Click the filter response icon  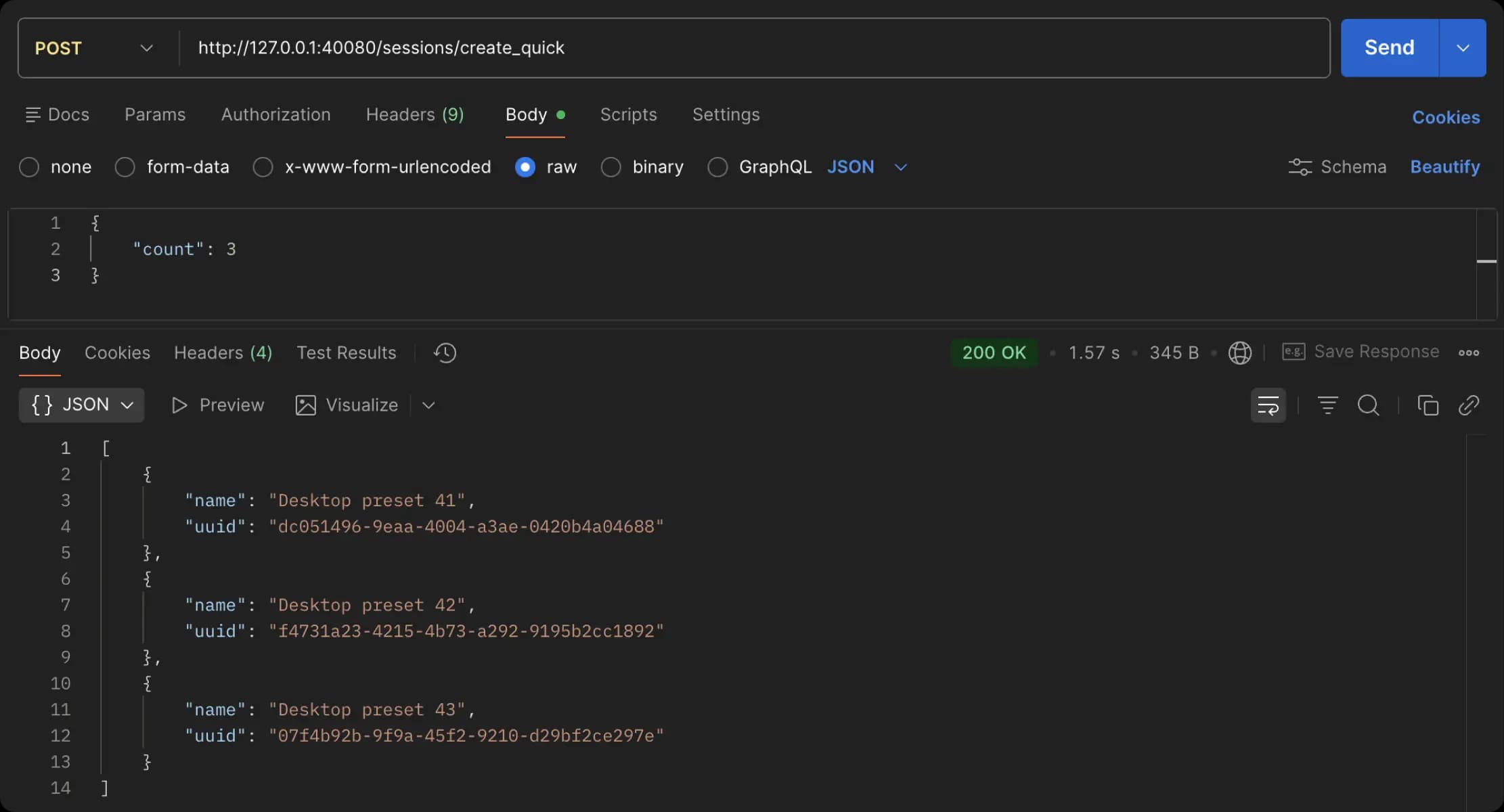[1327, 405]
